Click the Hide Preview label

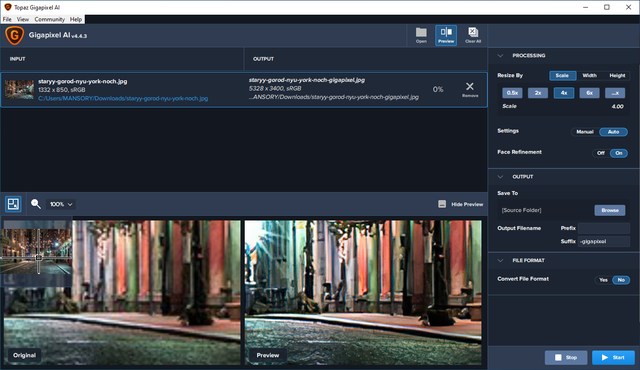click(467, 204)
